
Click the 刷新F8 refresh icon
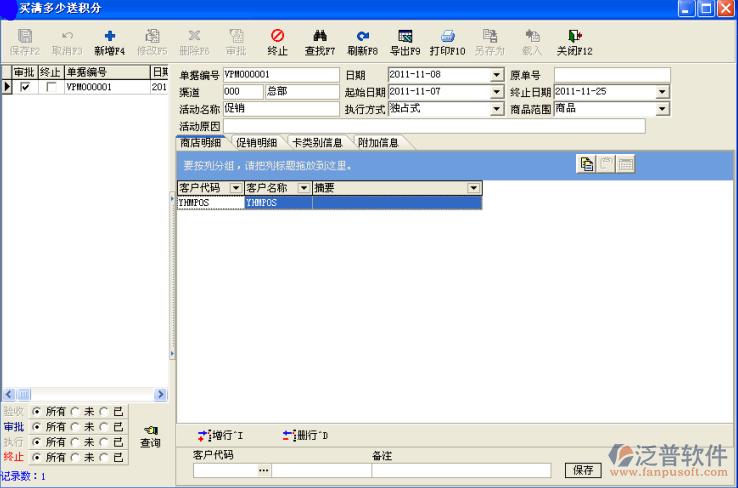pos(362,36)
